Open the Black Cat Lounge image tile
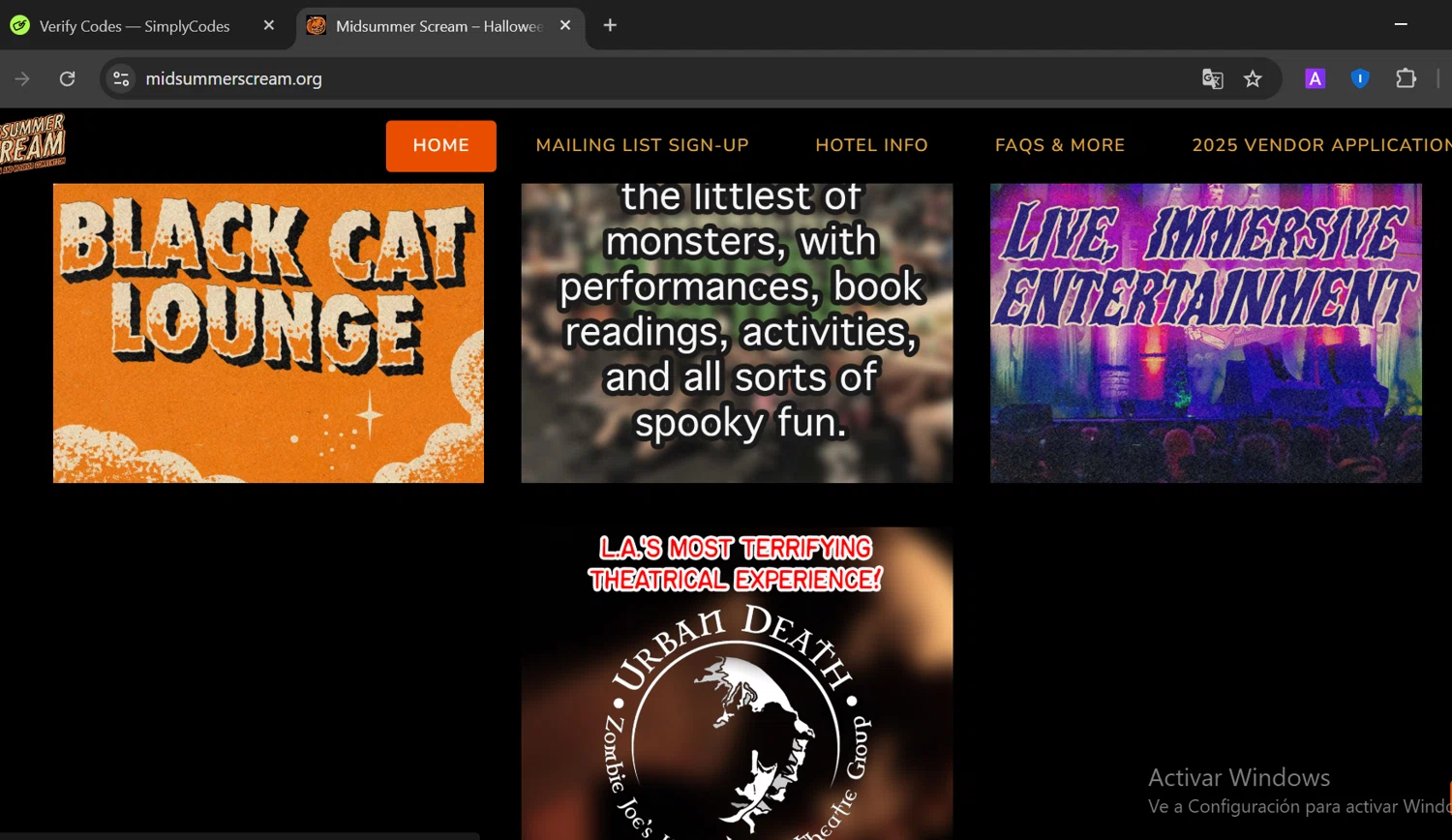The height and width of the screenshot is (840, 1452). click(x=268, y=333)
